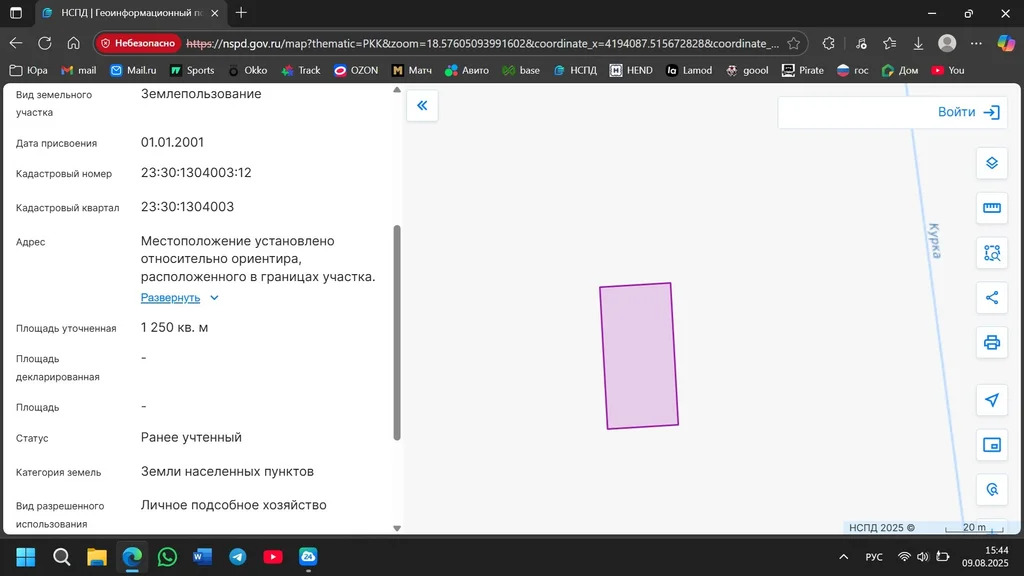The width and height of the screenshot is (1024, 576).
Task: Click the browser address bar URL
Action: [480, 43]
